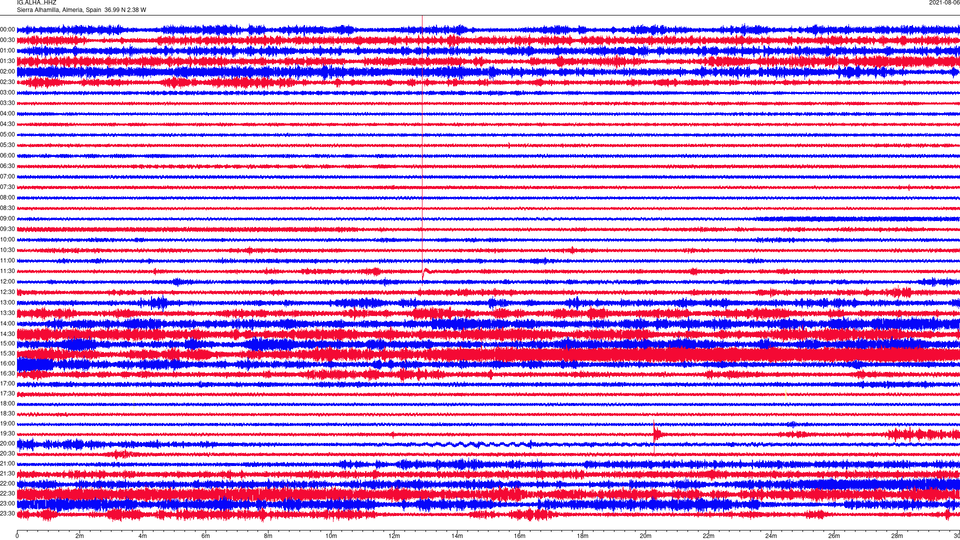The width and height of the screenshot is (960, 540).
Task: Click the "07:30" row time label
Action: (7, 187)
